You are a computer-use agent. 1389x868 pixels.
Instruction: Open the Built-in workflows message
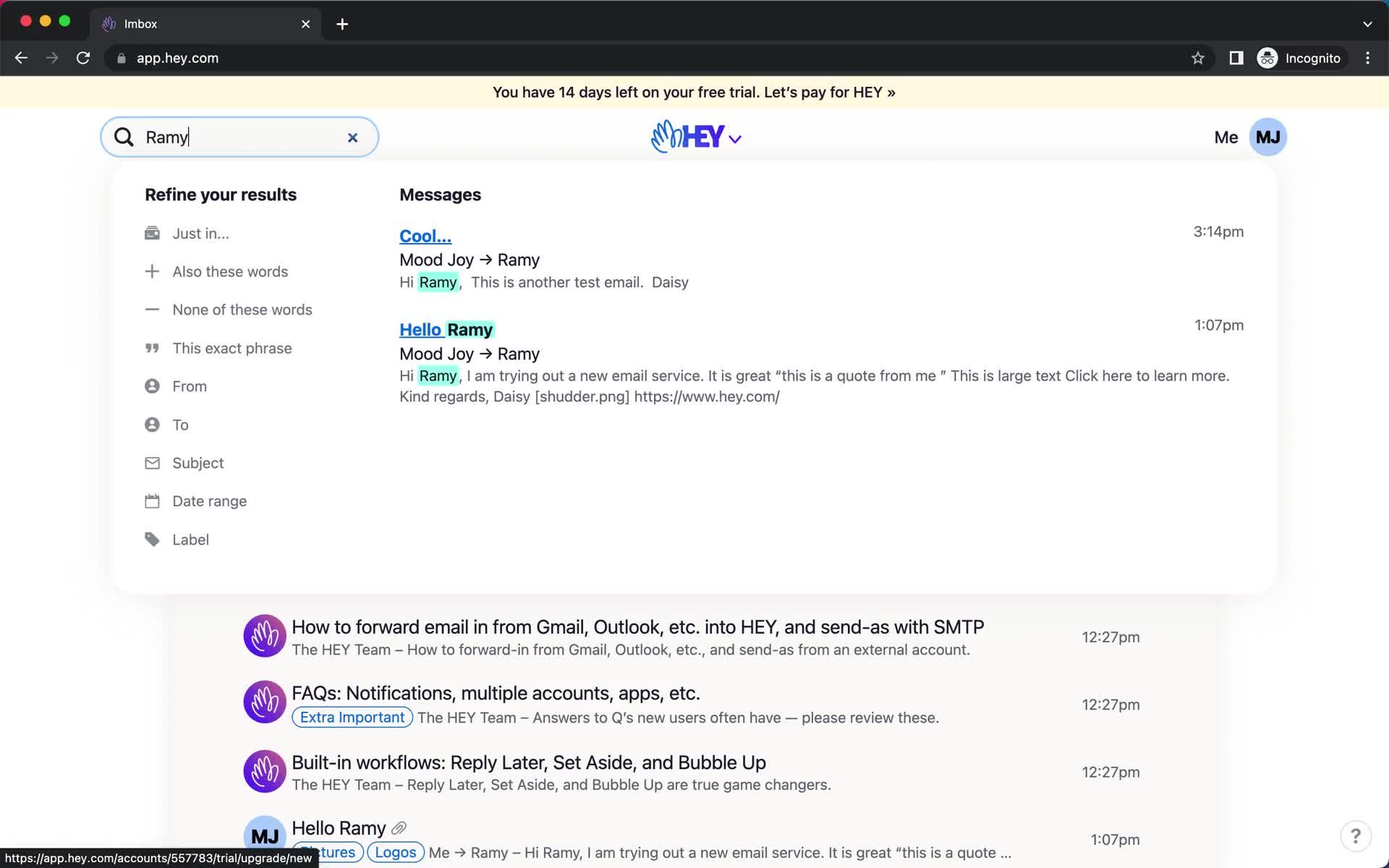[529, 762]
